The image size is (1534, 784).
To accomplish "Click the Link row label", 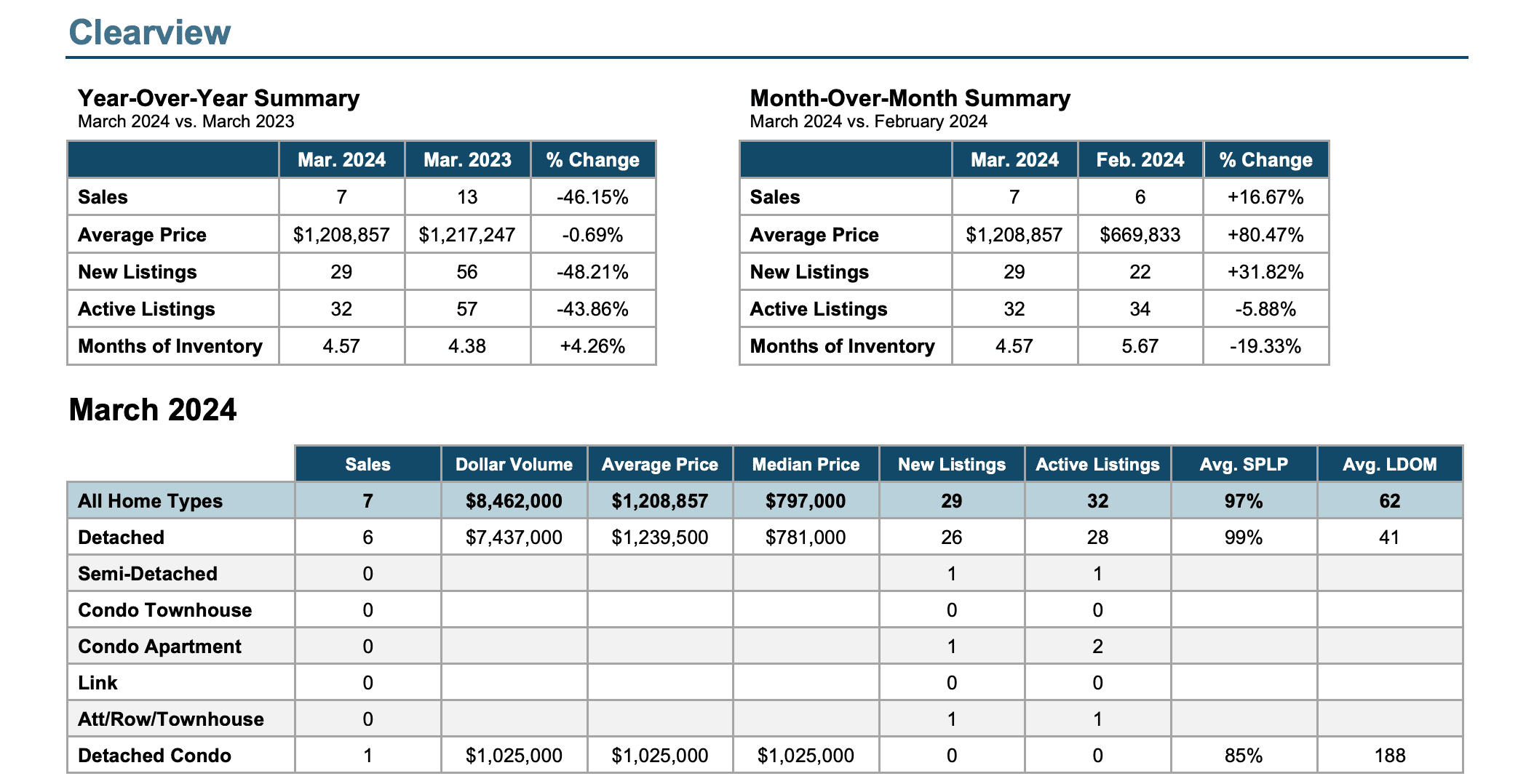I will pos(98,683).
